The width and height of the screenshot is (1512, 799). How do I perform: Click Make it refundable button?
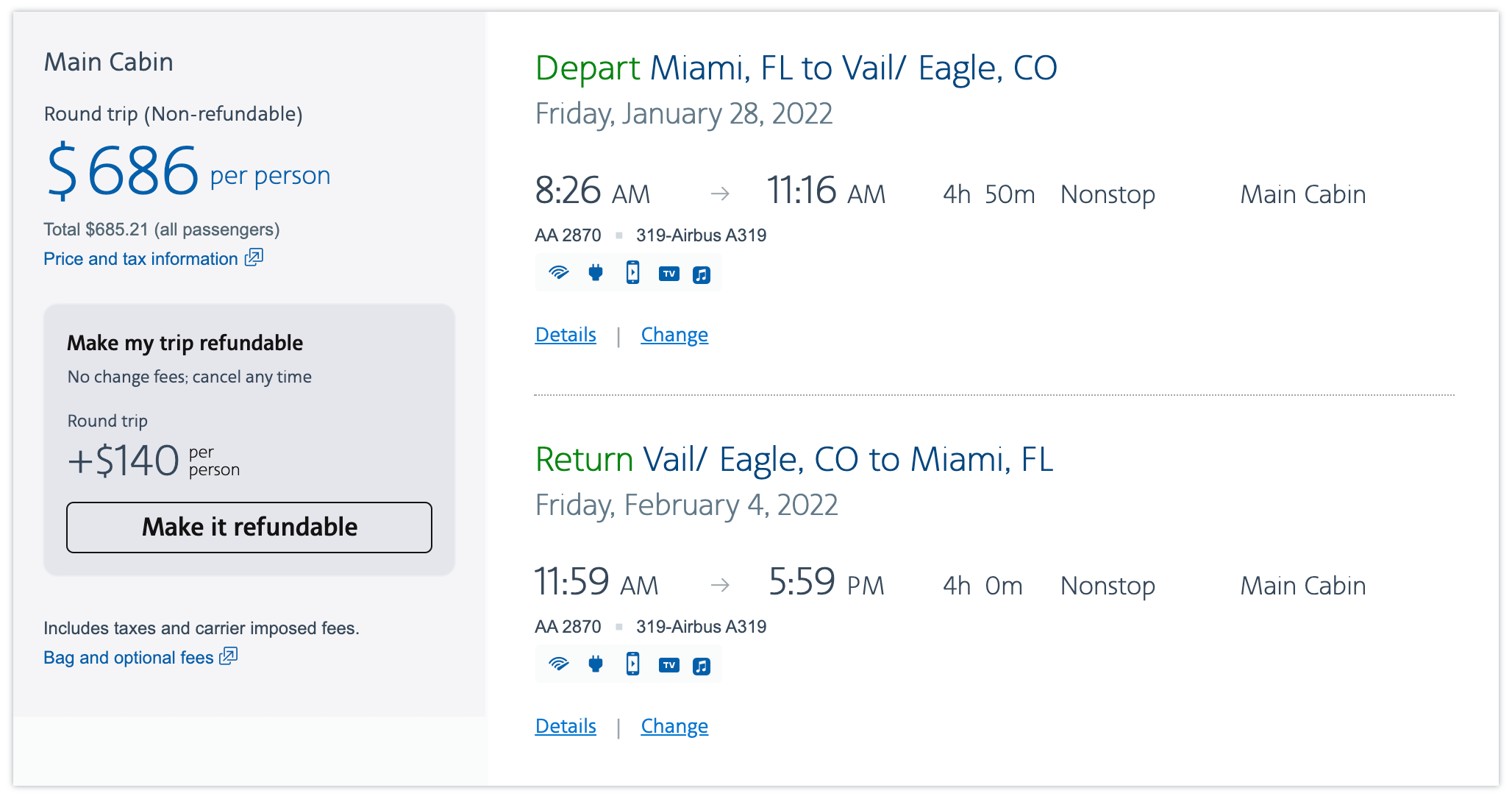tap(250, 526)
